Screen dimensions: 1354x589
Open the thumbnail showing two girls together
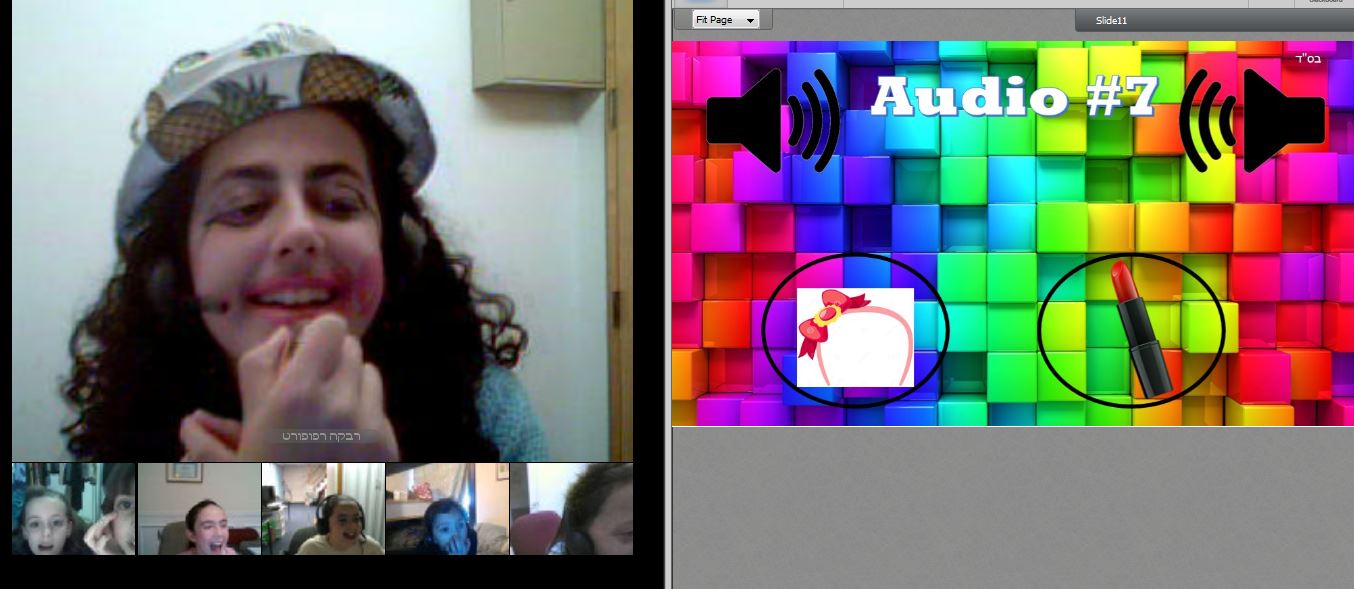pyautogui.click(x=74, y=509)
